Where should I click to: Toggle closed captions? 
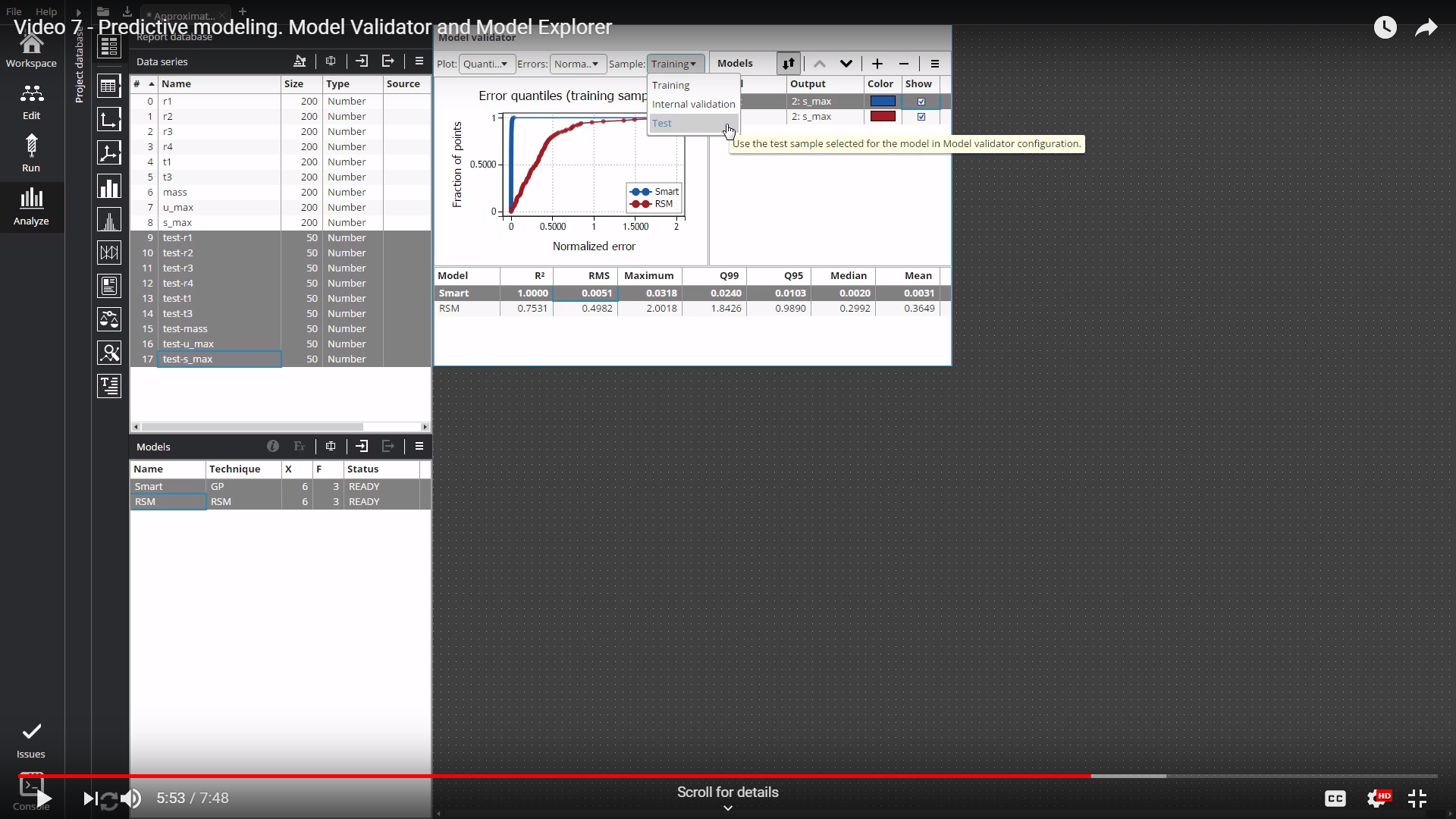click(x=1335, y=798)
